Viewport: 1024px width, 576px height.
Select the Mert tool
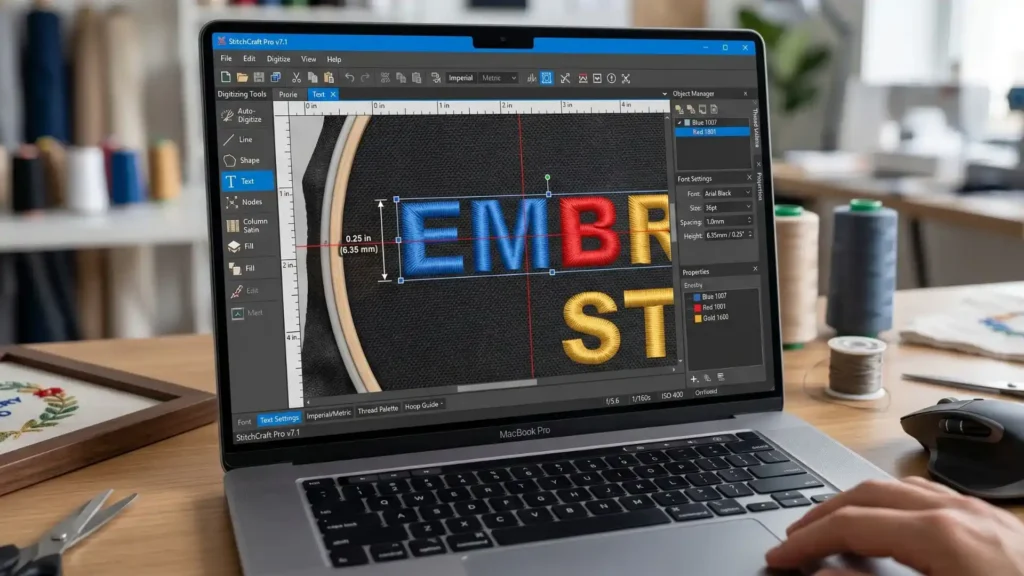(248, 313)
